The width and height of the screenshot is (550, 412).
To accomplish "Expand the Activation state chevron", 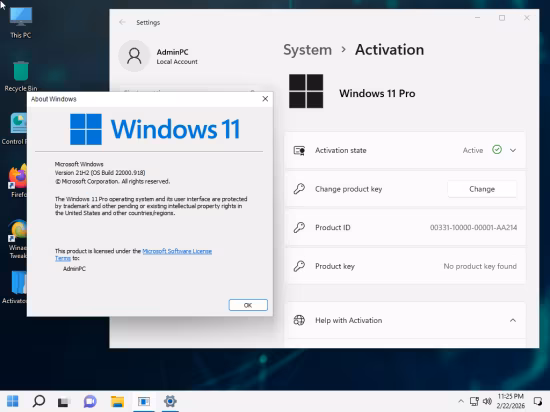I will (513, 150).
